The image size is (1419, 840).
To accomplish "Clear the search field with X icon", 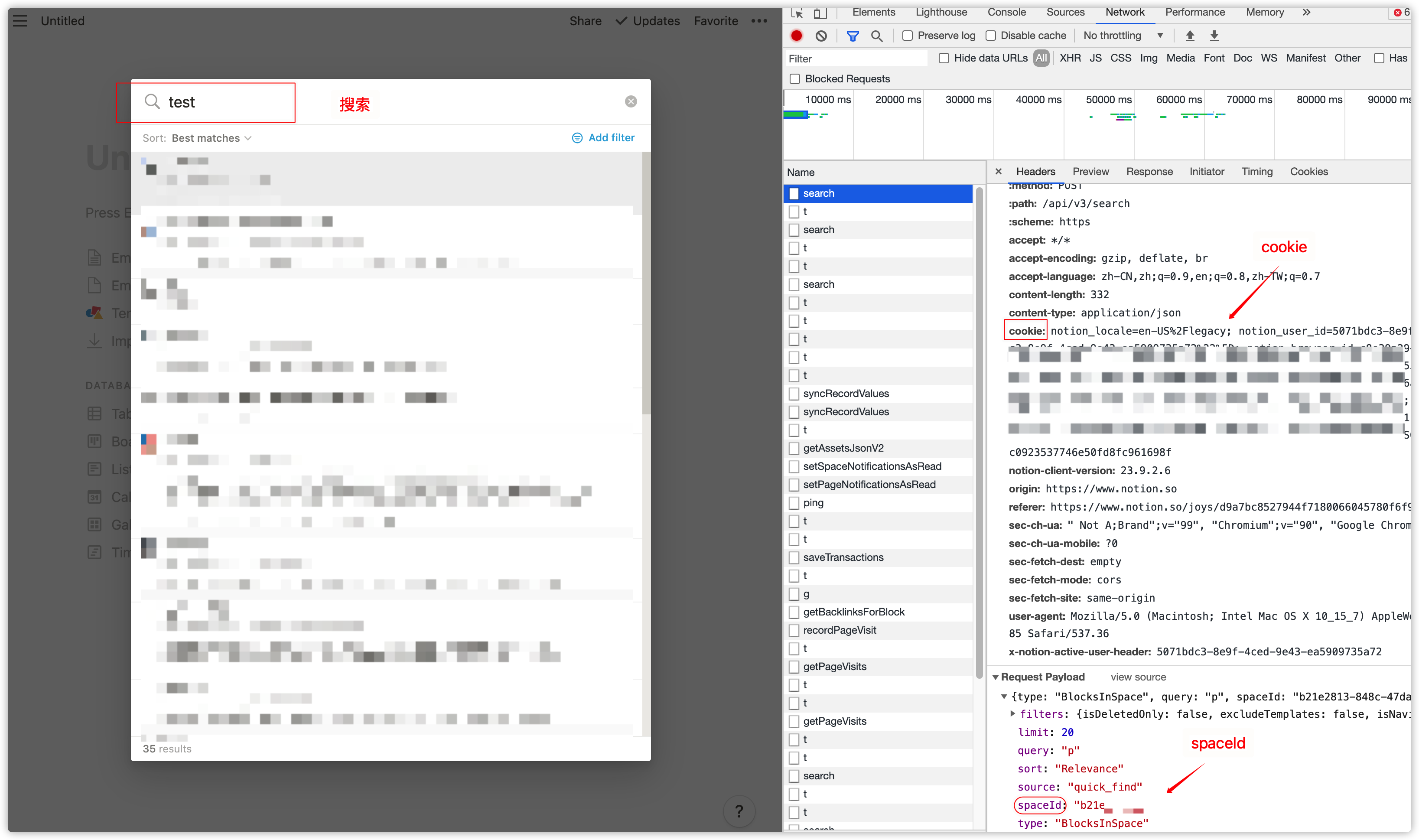I will point(631,101).
